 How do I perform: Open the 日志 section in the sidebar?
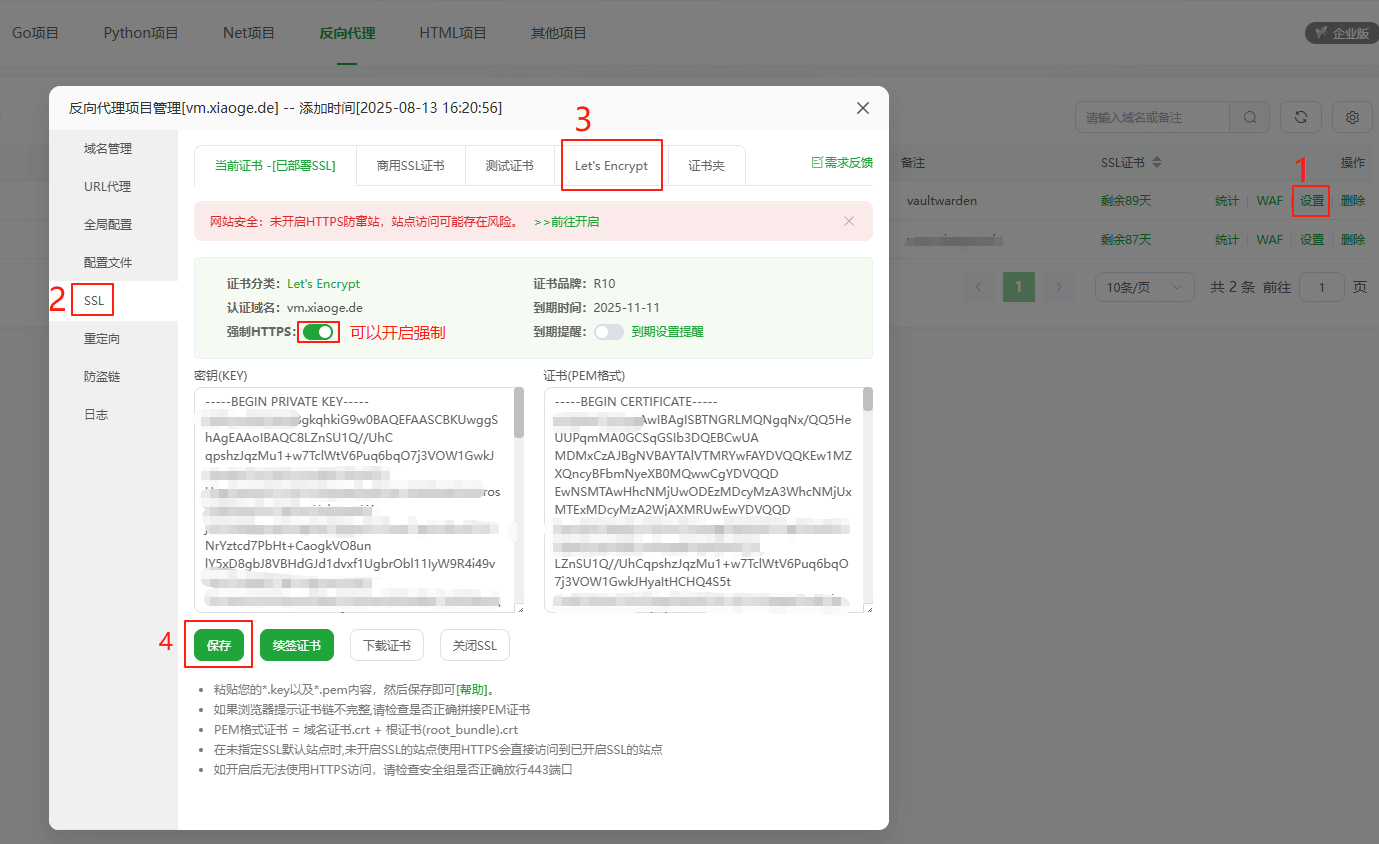(x=96, y=413)
